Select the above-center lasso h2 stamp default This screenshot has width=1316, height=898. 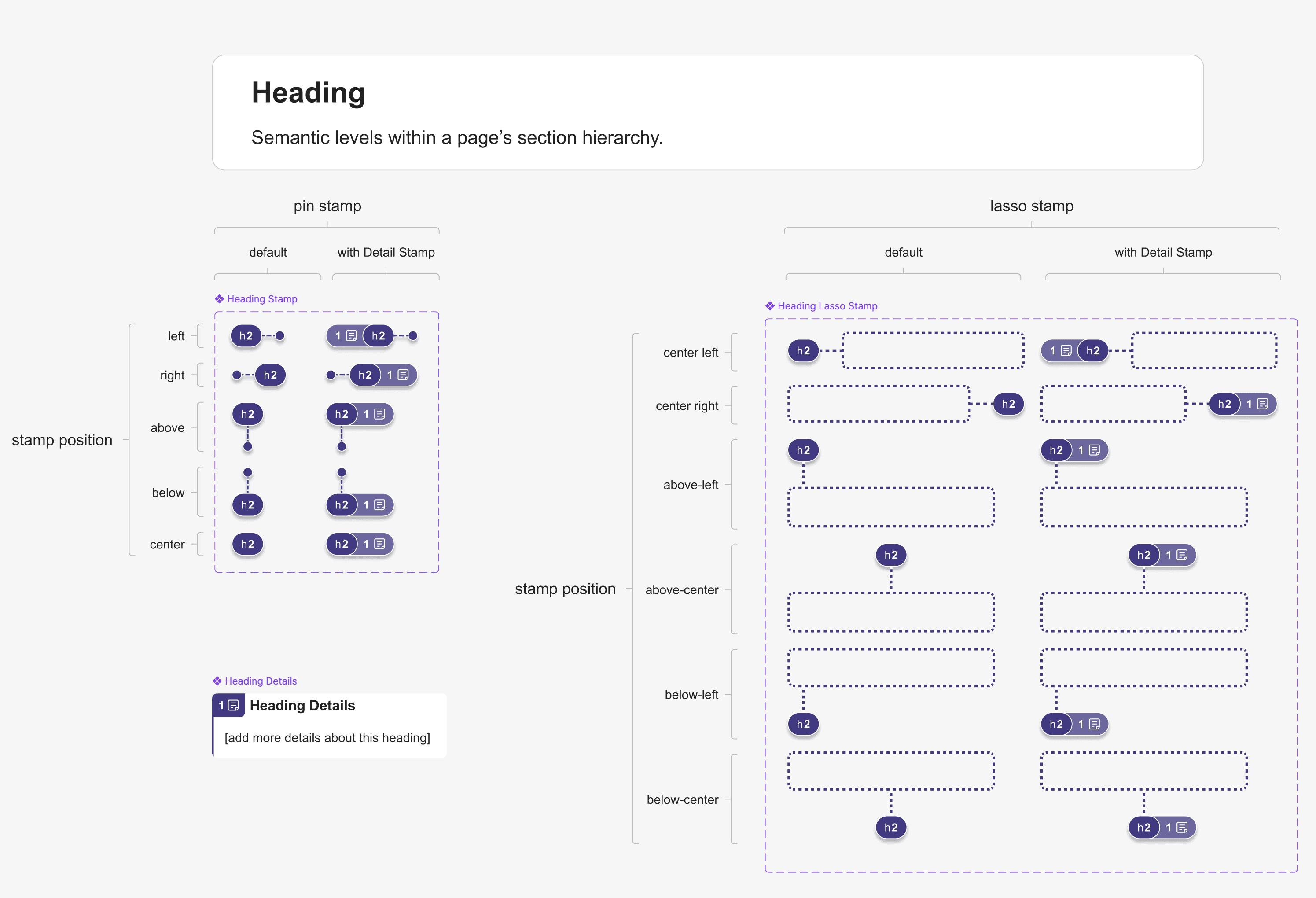pos(891,555)
